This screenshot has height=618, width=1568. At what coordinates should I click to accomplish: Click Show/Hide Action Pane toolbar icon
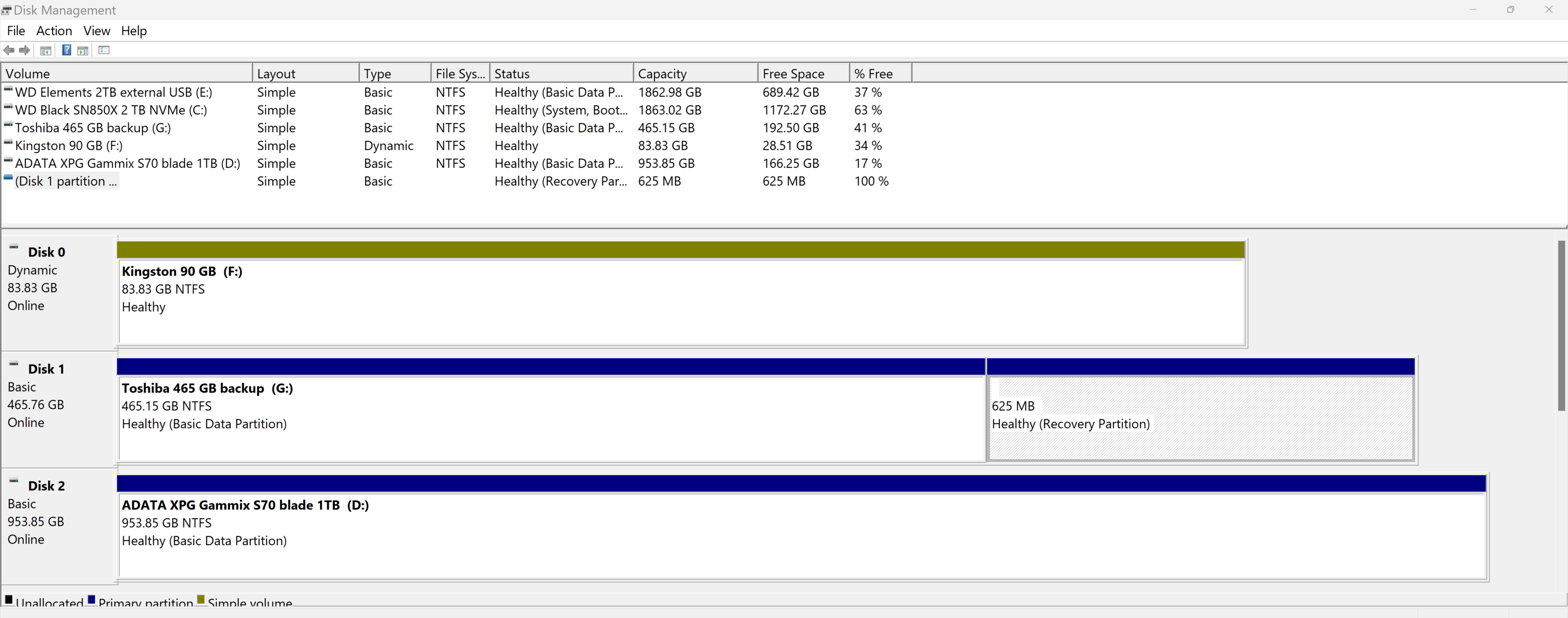tap(83, 51)
